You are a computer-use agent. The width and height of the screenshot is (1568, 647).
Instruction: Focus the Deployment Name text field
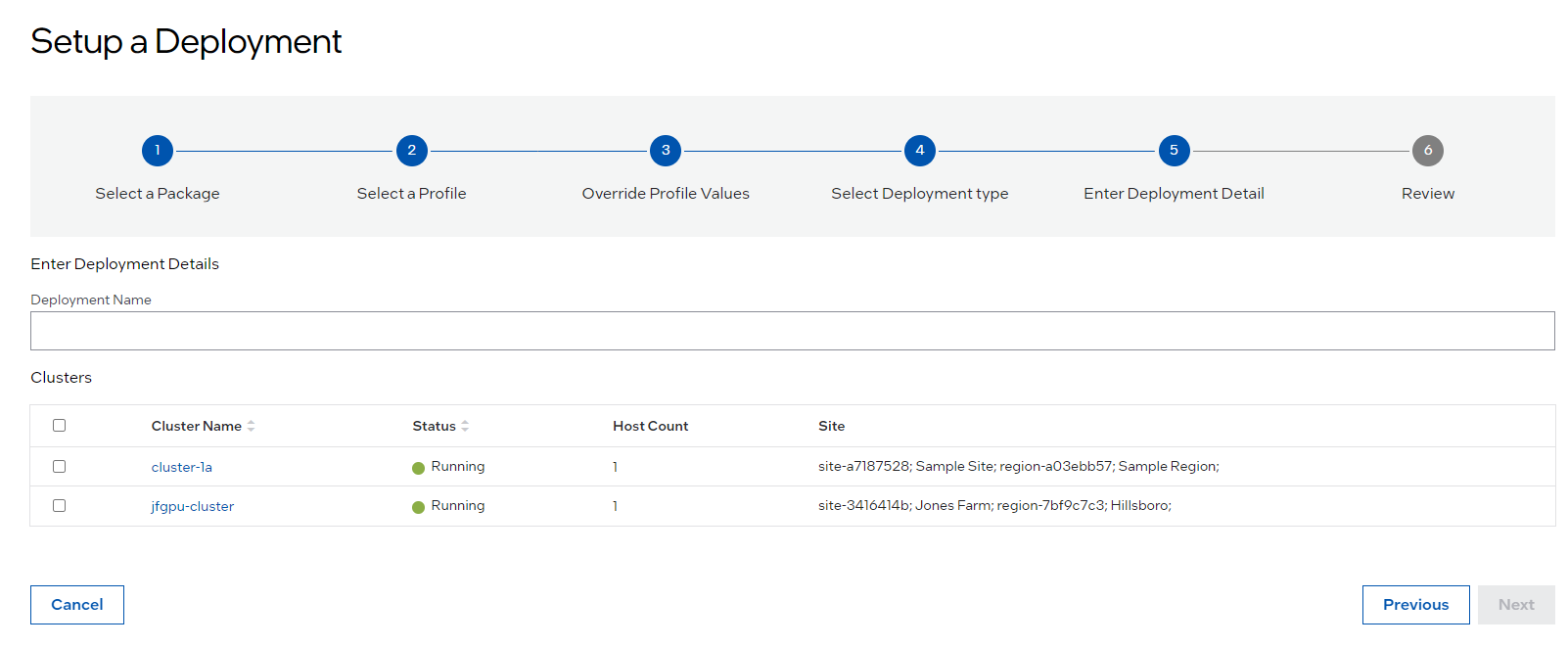click(792, 331)
